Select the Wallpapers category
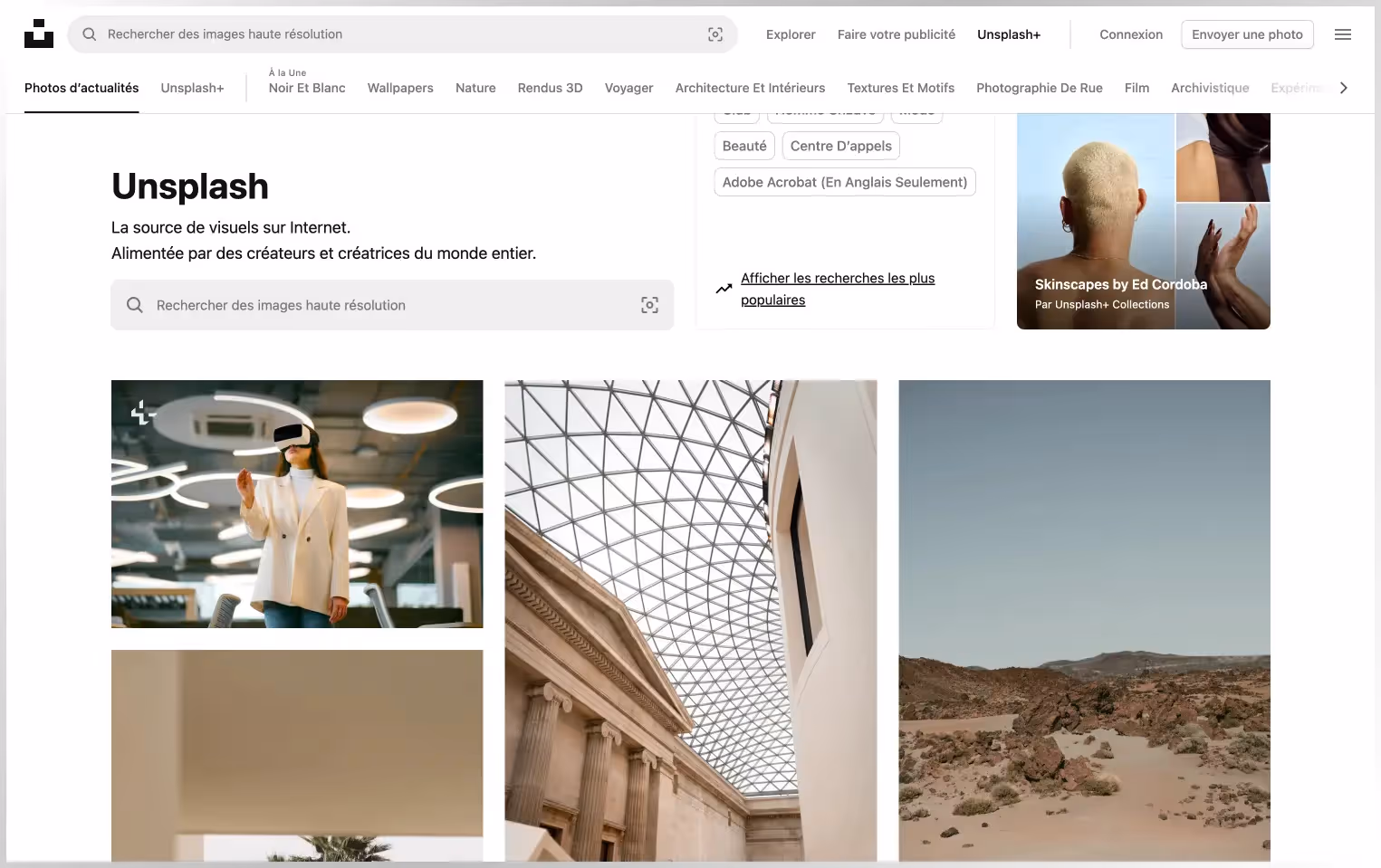The image size is (1381, 868). (x=400, y=88)
